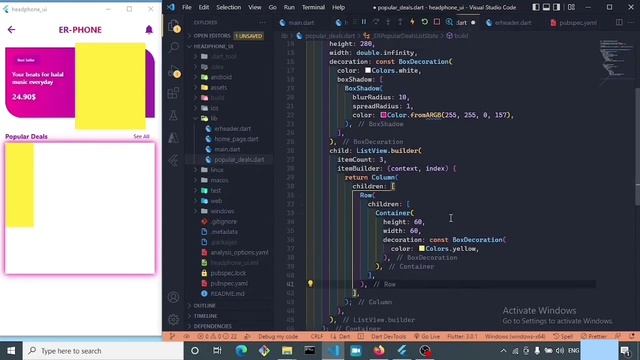The image size is (640, 360).
Task: Open the Run menu
Action: (289, 7)
